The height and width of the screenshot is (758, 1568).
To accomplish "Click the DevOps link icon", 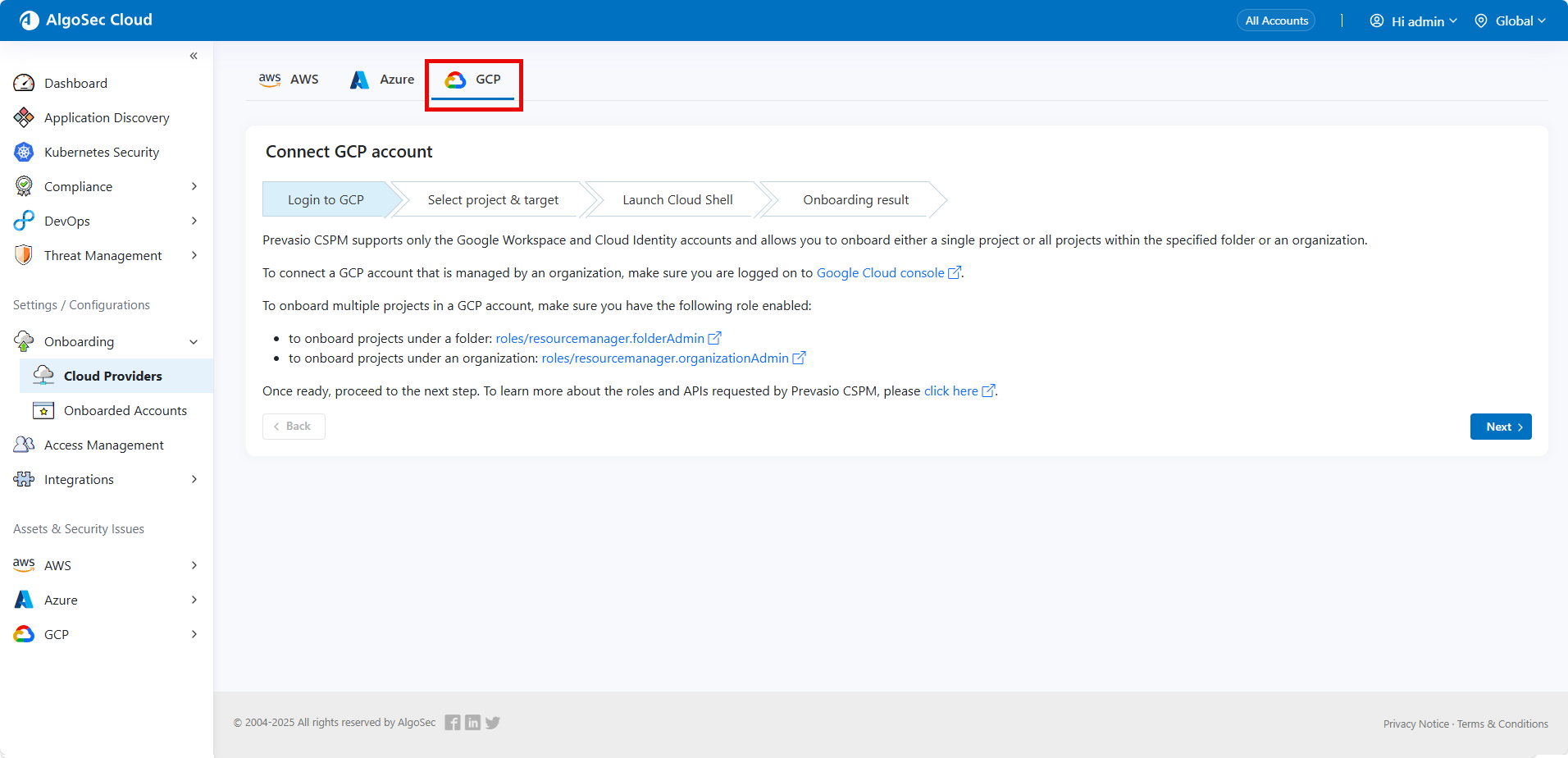I will coord(24,221).
